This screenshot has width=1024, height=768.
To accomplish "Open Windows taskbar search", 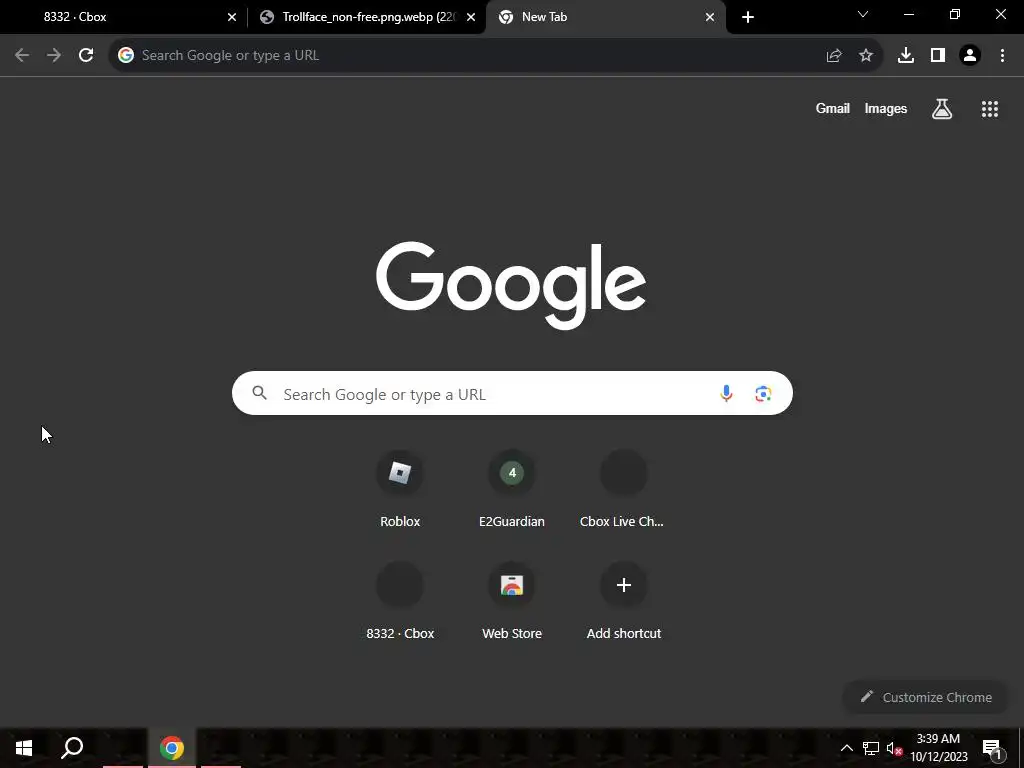I will pyautogui.click(x=72, y=748).
